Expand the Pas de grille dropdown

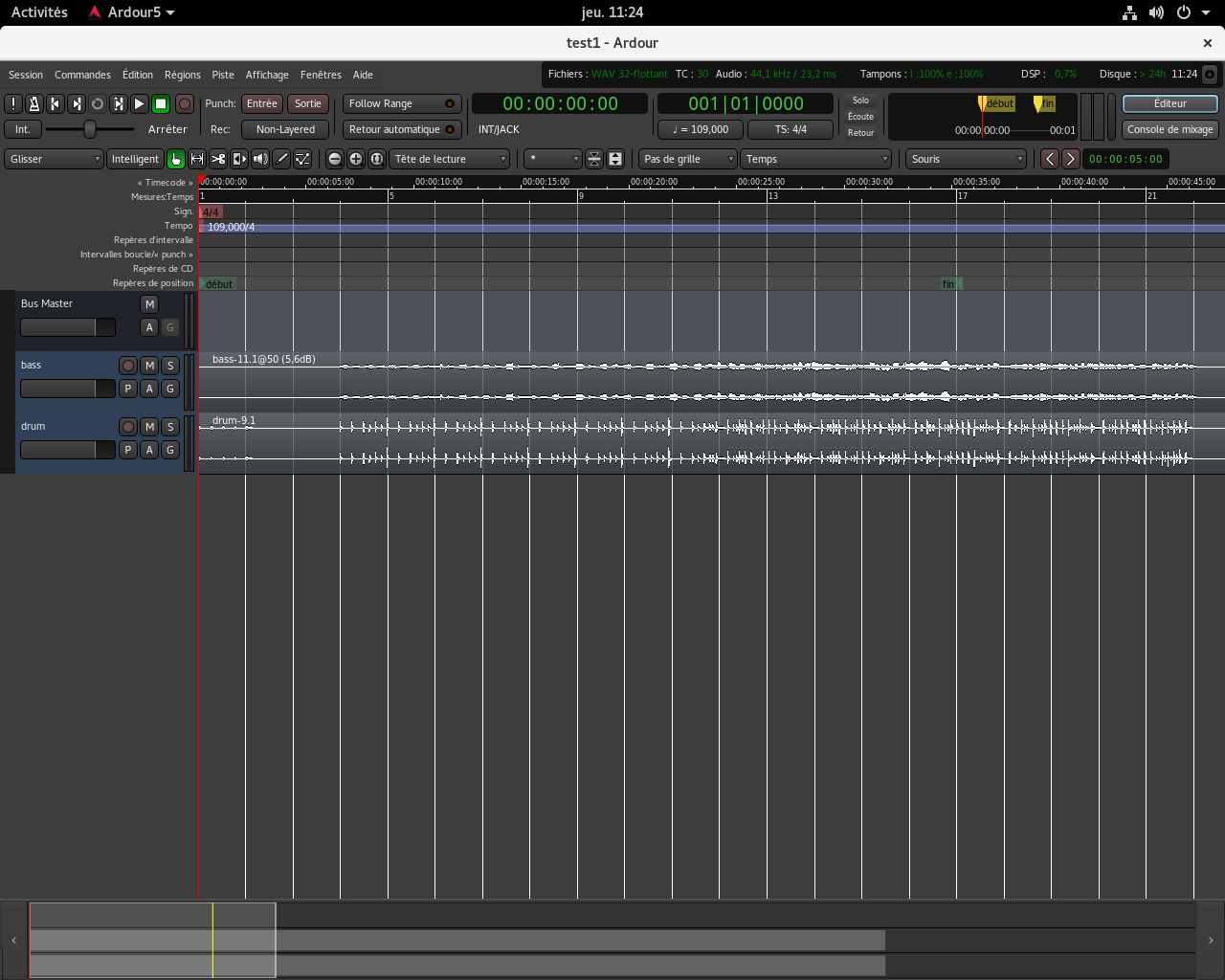pyautogui.click(x=687, y=159)
